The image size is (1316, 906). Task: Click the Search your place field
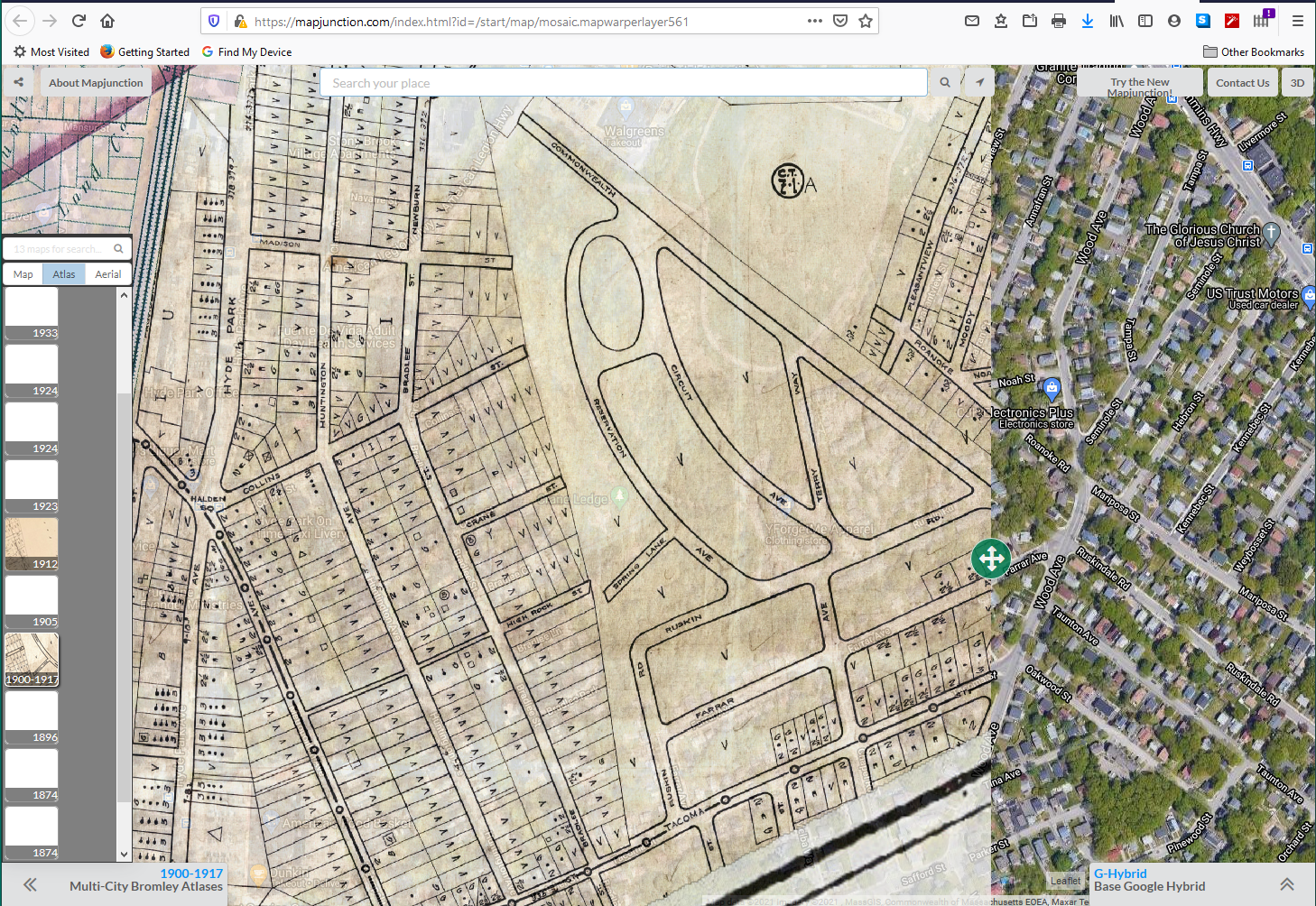coord(623,83)
